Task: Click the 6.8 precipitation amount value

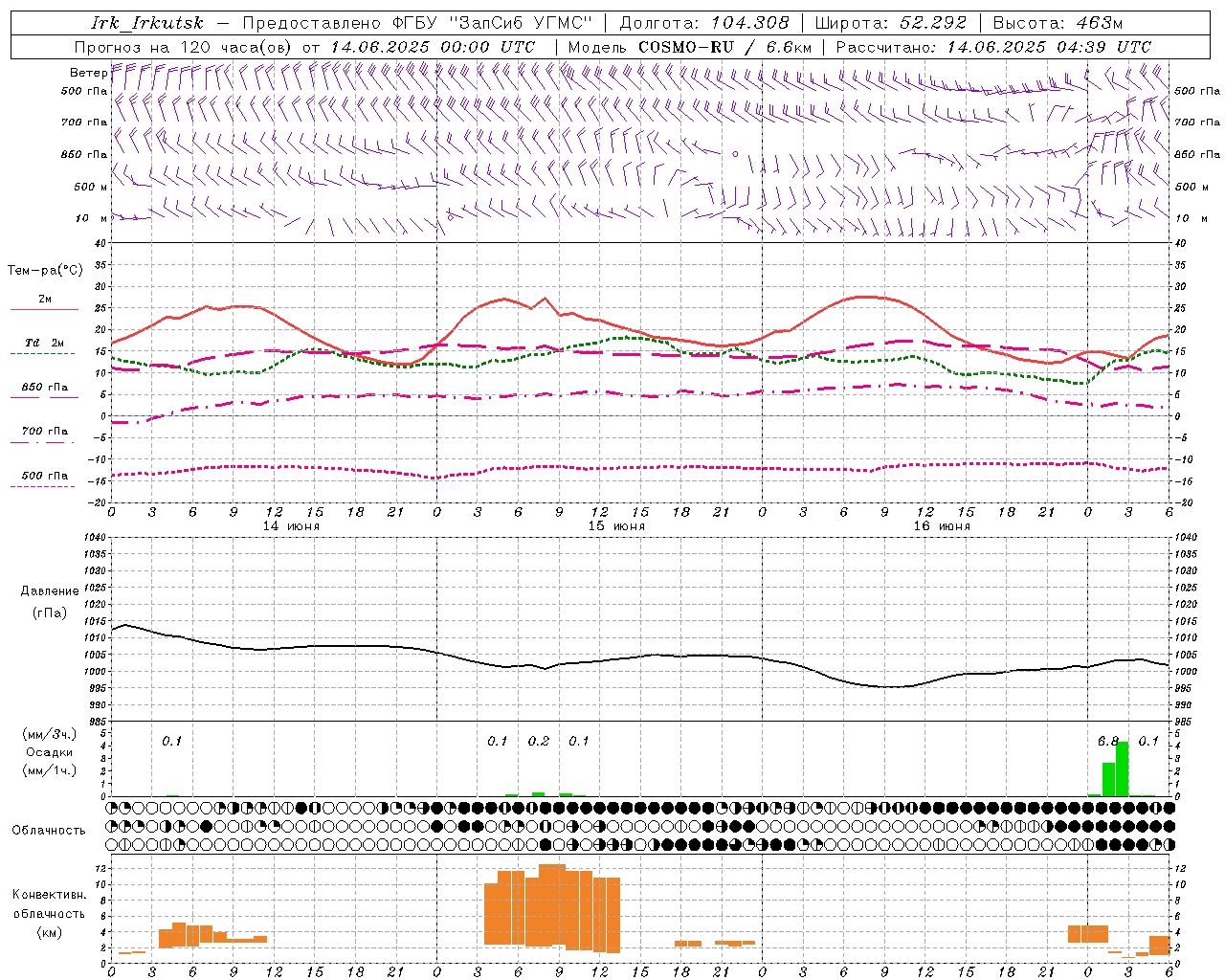Action: pos(1108,742)
